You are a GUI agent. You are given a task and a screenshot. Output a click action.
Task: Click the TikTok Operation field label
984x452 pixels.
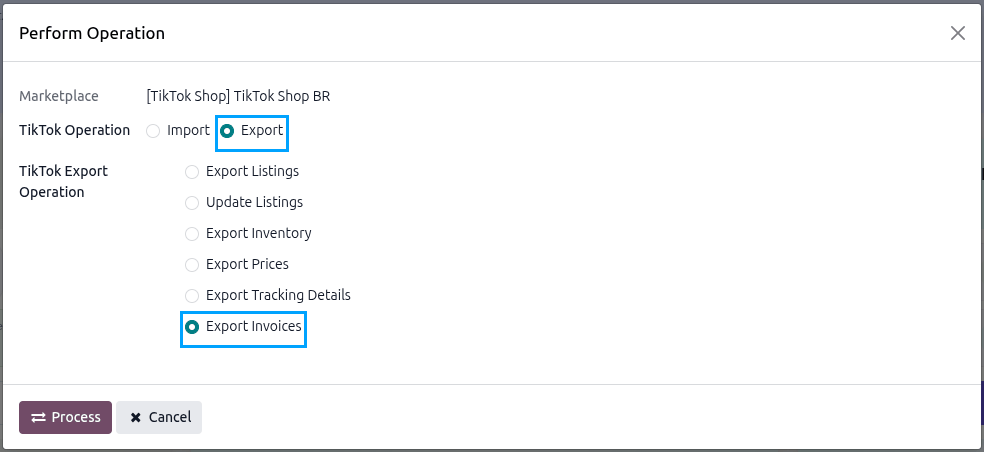point(75,131)
